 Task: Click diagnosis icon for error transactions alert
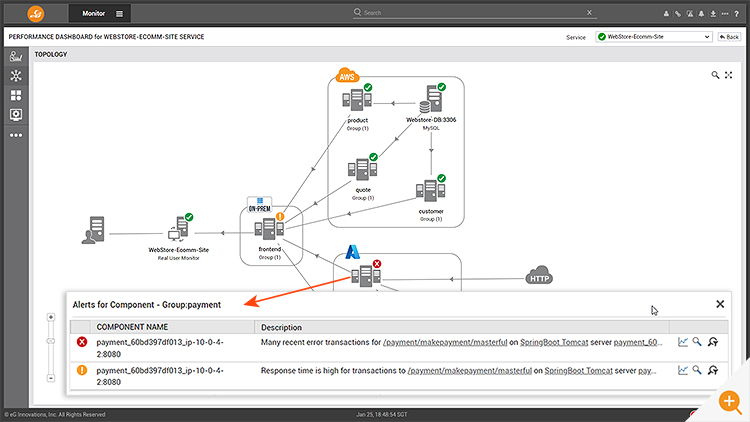click(713, 342)
